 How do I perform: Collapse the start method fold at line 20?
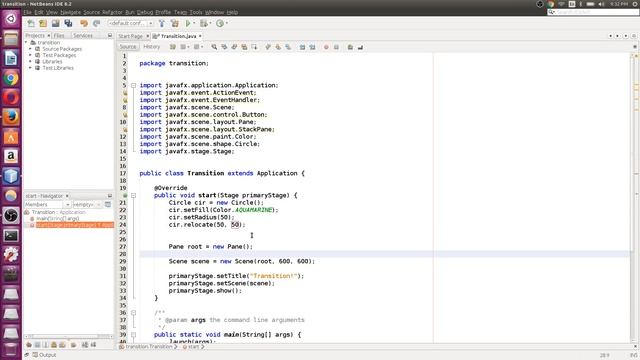pos(133,196)
